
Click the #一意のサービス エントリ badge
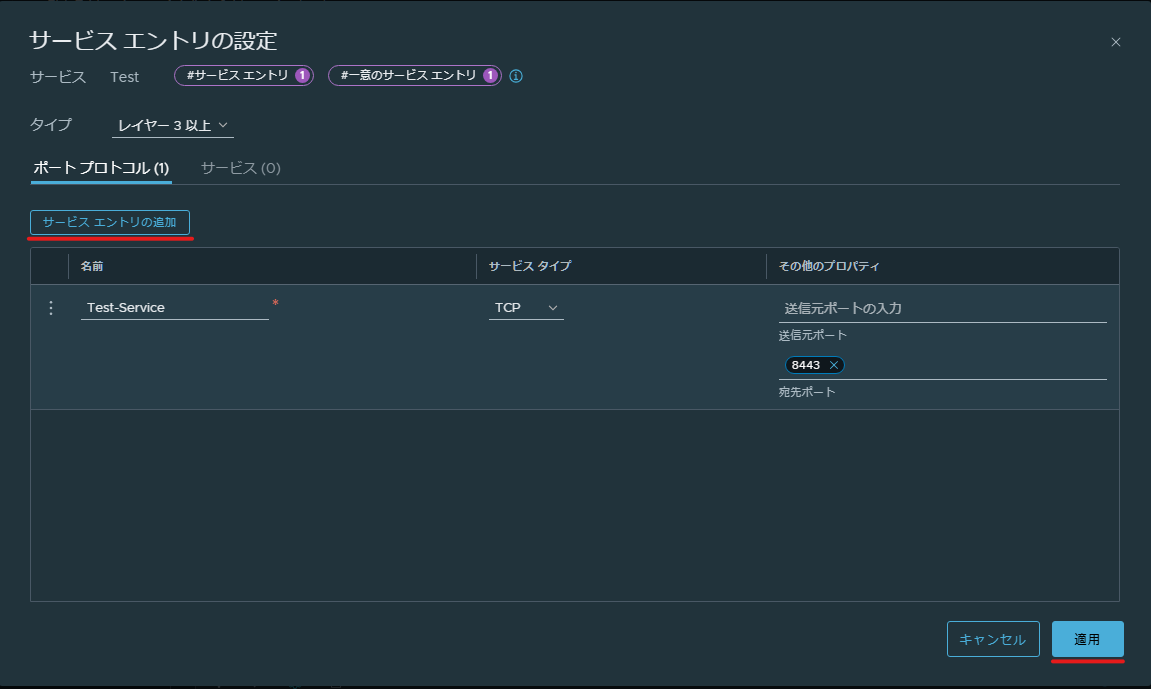(x=415, y=76)
